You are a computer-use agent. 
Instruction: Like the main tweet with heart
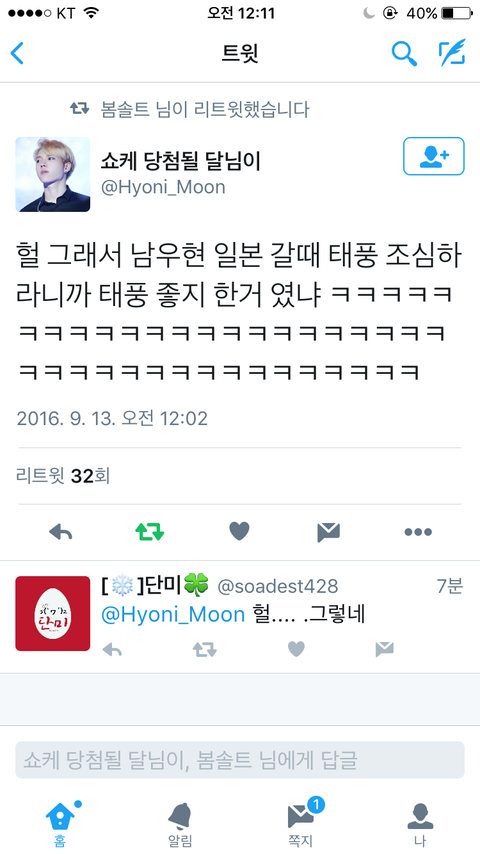(x=239, y=531)
